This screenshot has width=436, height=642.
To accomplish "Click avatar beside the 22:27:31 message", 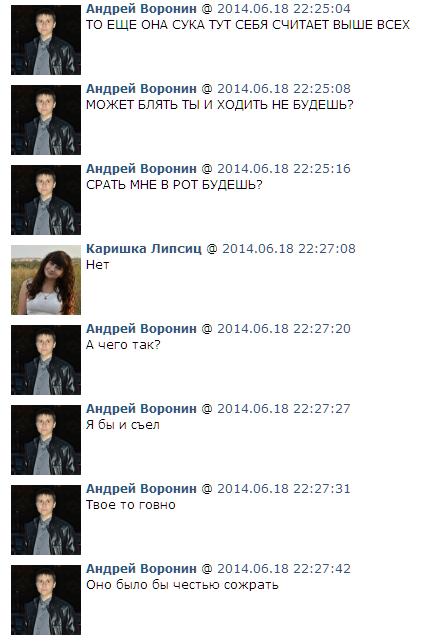I will [x=46, y=520].
